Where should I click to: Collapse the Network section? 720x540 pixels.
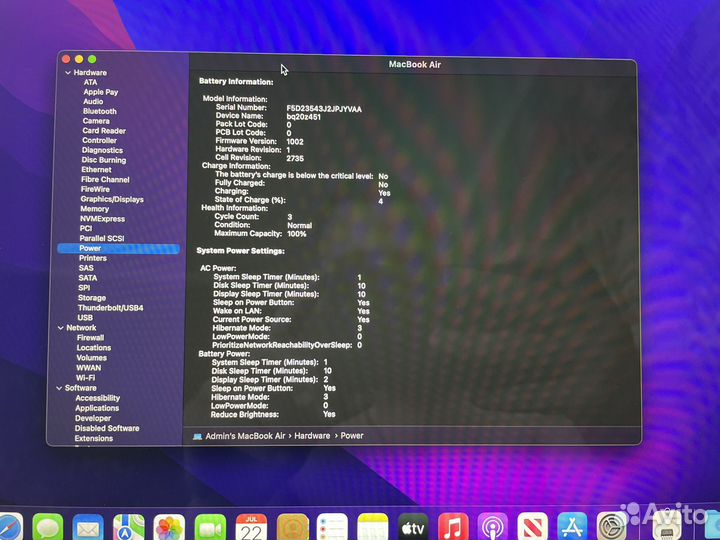[x=61, y=328]
